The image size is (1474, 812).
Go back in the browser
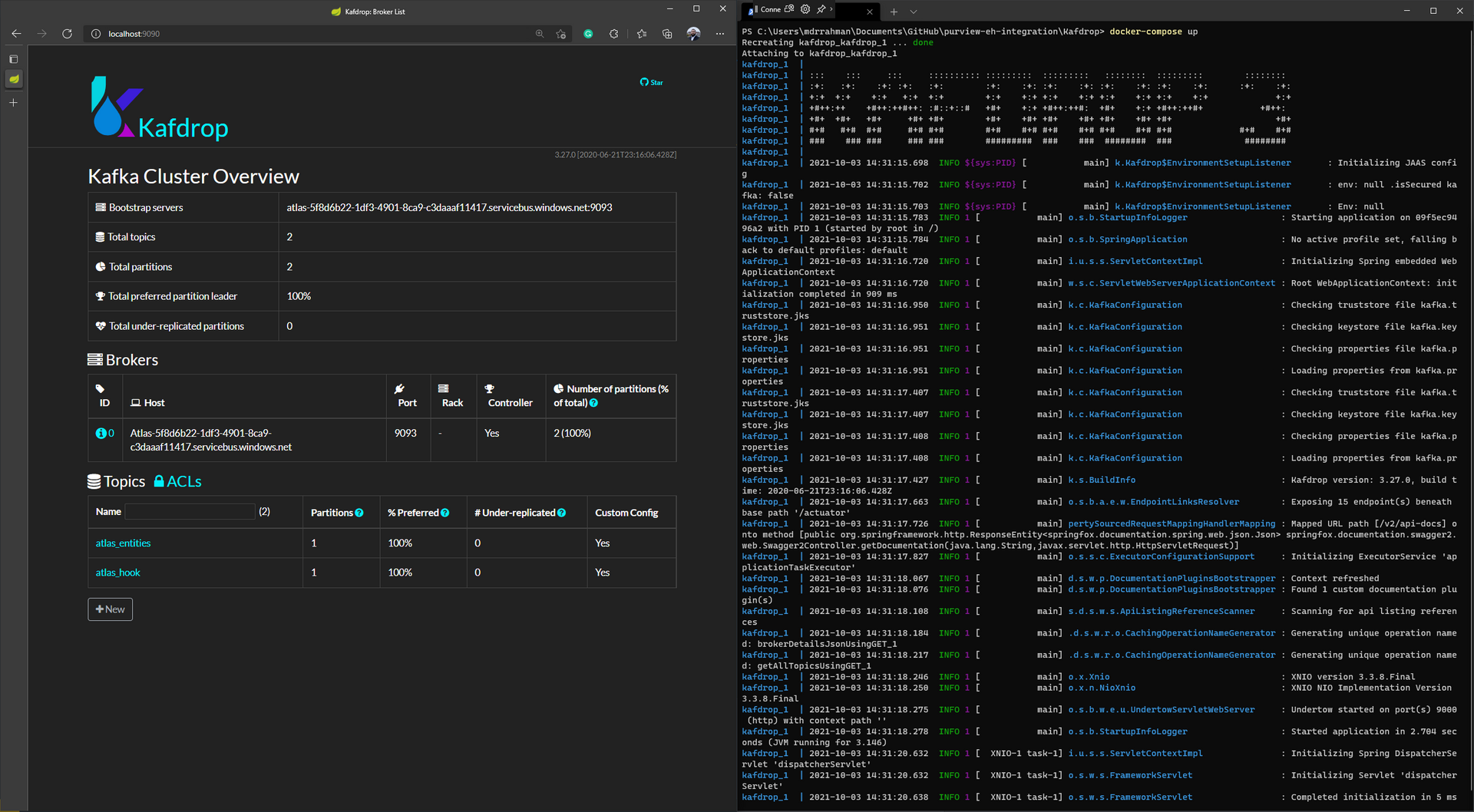(x=16, y=34)
